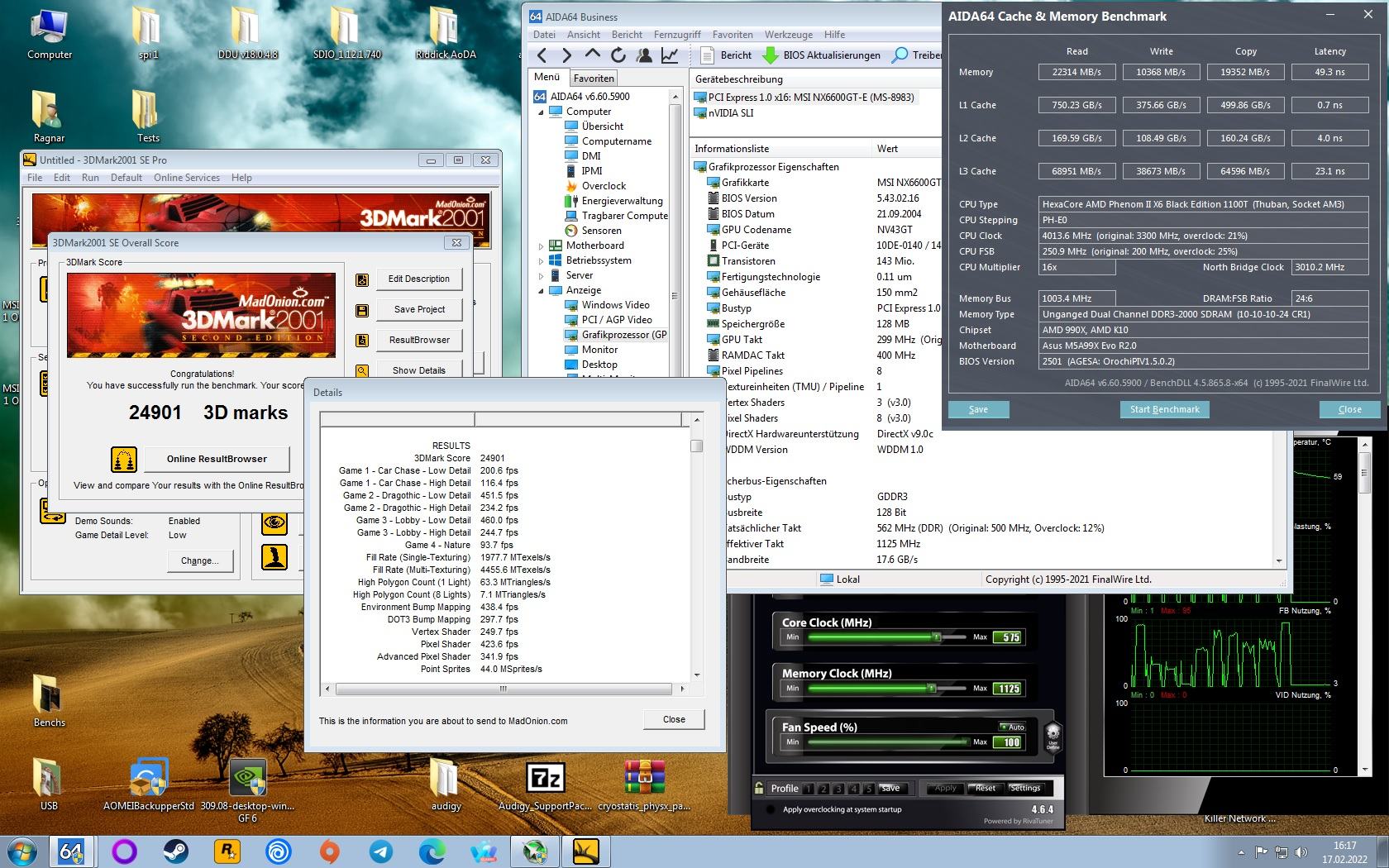Click the ResultBrowser icon
1389x868 pixels.
pyautogui.click(x=362, y=341)
